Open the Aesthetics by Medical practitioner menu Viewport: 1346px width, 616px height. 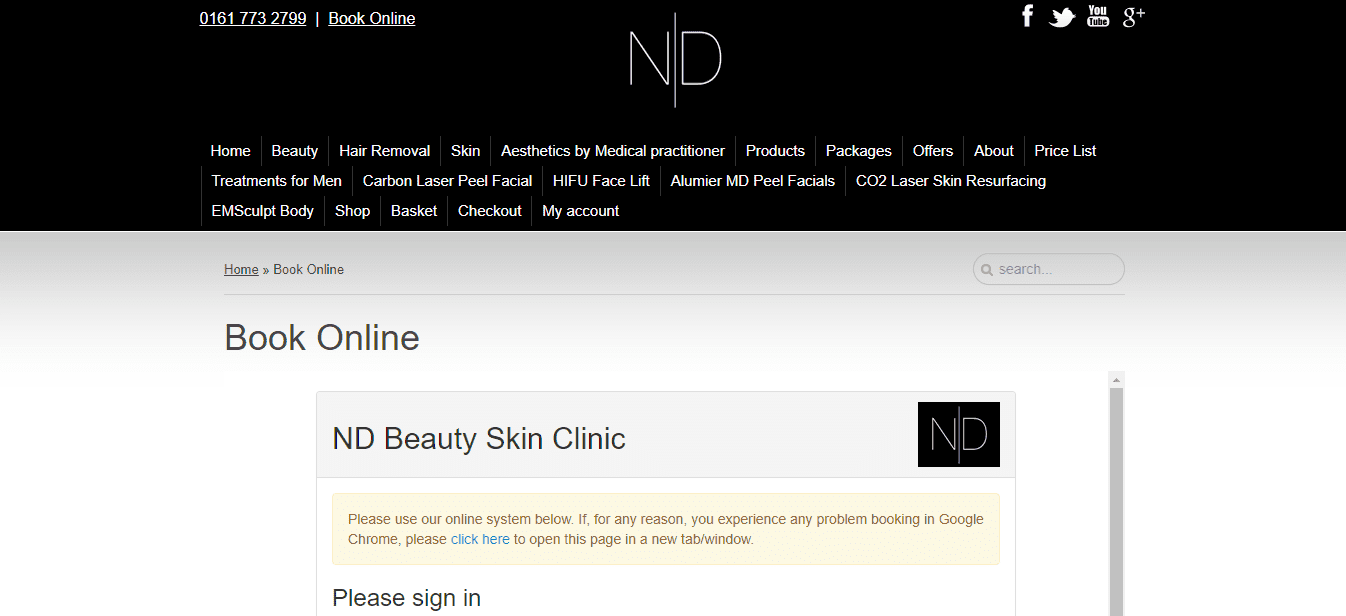pos(612,151)
